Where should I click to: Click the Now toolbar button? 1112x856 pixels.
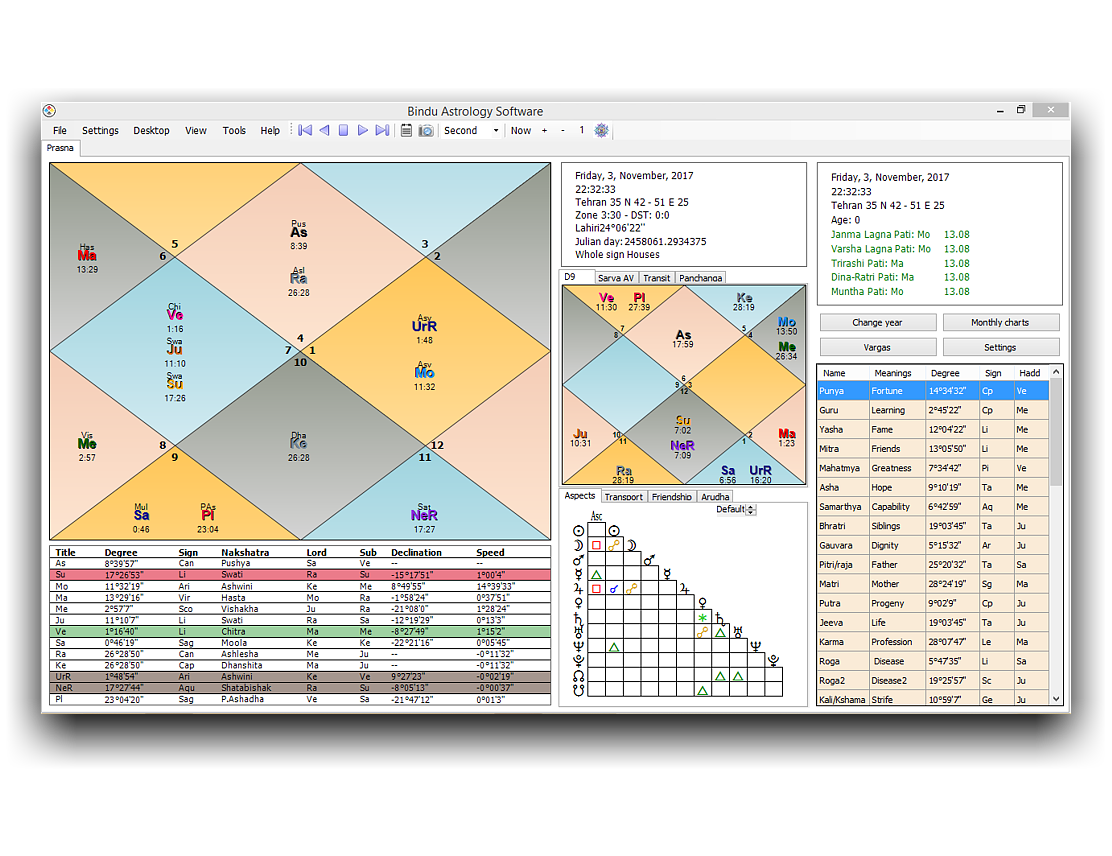(521, 130)
